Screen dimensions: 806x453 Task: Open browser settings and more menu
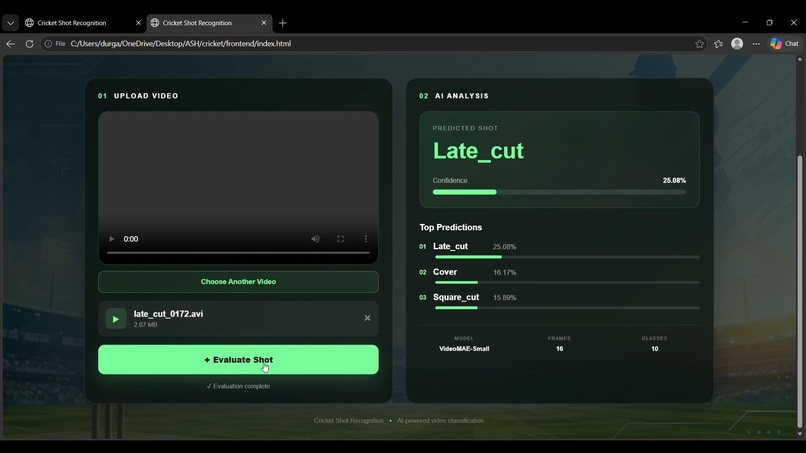[x=756, y=44]
